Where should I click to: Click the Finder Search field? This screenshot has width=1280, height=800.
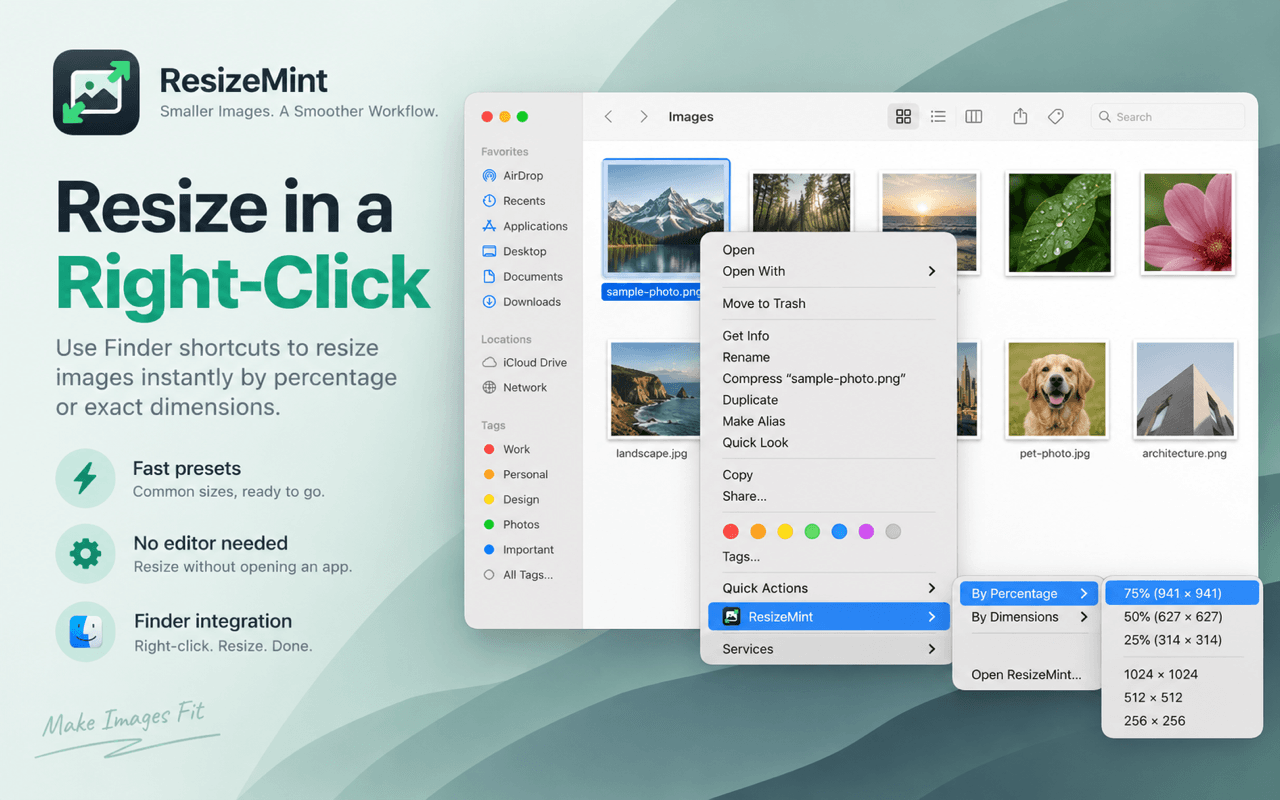click(1168, 117)
